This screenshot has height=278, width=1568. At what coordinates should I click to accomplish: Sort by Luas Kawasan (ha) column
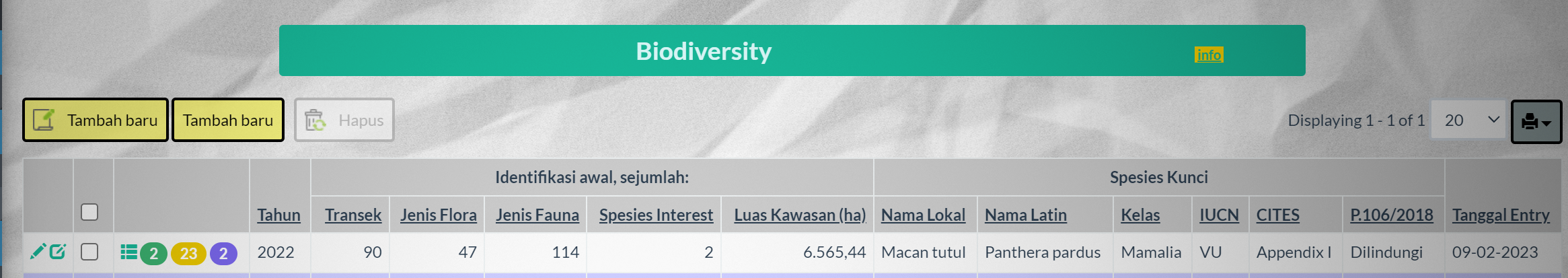(800, 215)
